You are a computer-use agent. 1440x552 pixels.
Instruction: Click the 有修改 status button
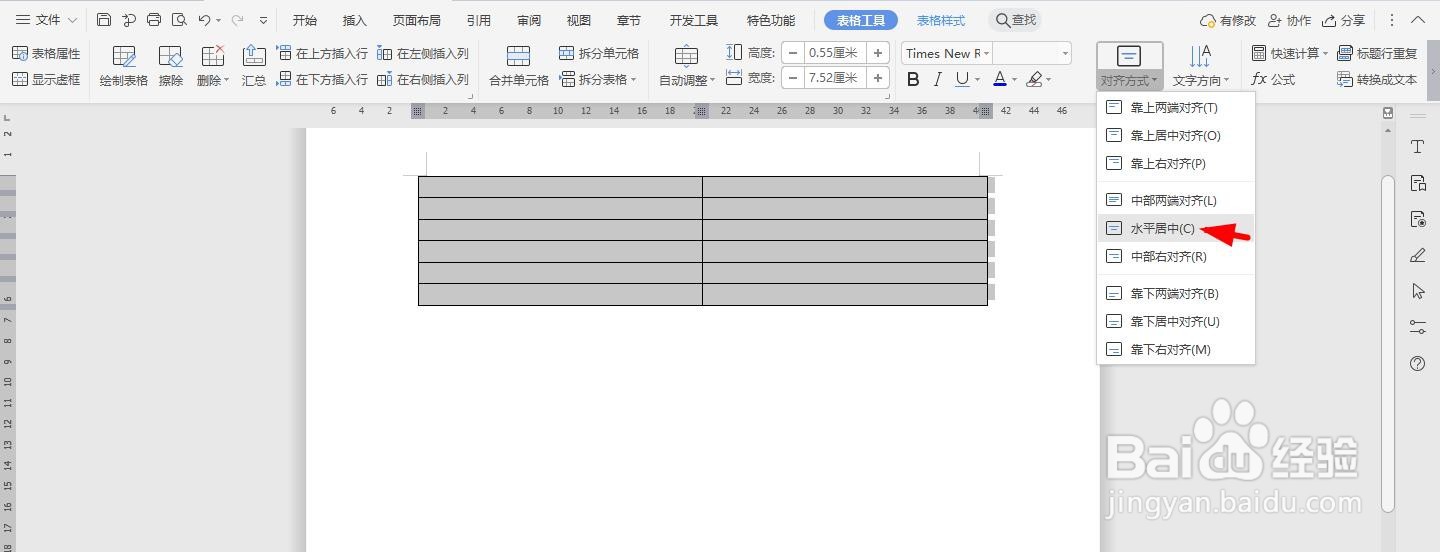tap(1227, 20)
